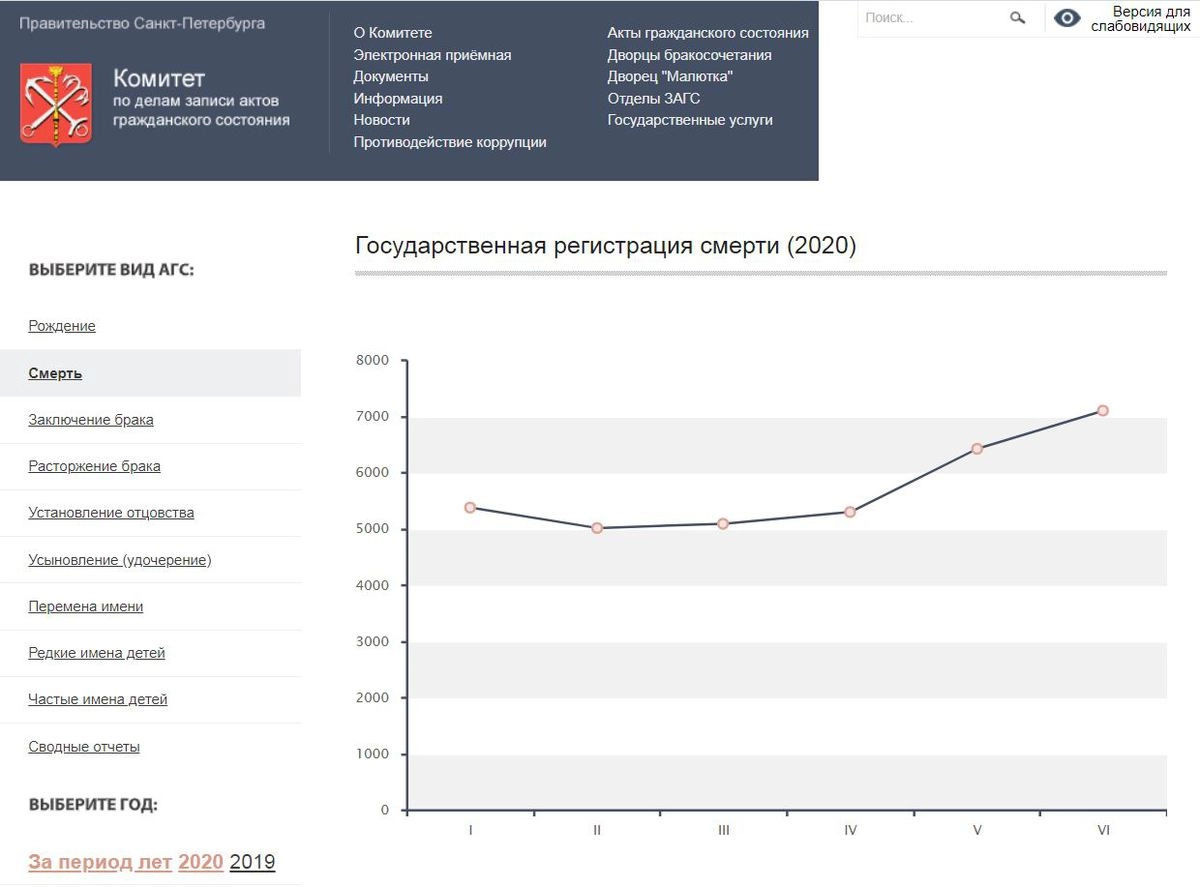Click the month I data point on chart

coord(470,508)
